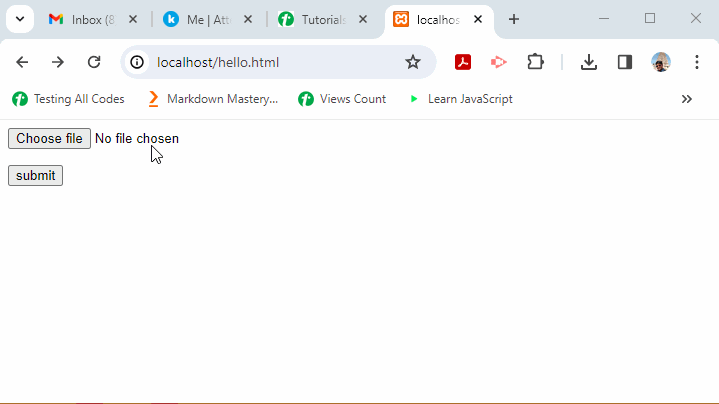The image size is (719, 404).
Task: Close the localhost tab
Action: [478, 19]
